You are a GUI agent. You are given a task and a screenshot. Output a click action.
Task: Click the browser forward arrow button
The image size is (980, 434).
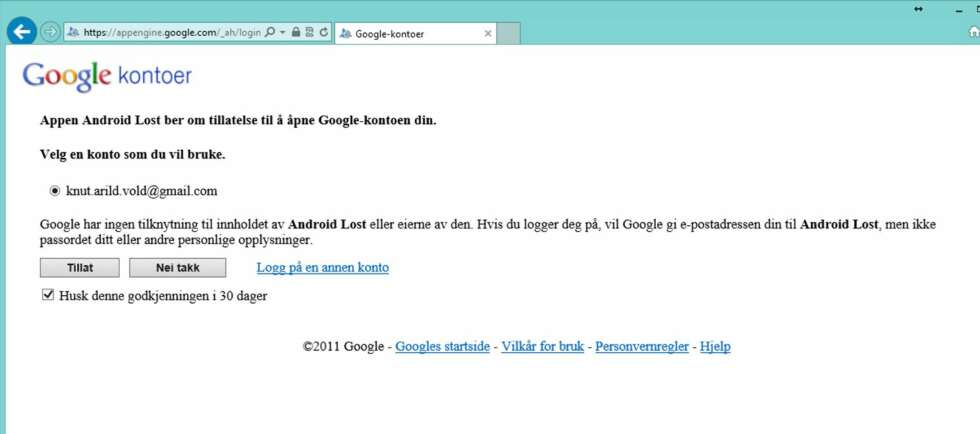[x=50, y=32]
